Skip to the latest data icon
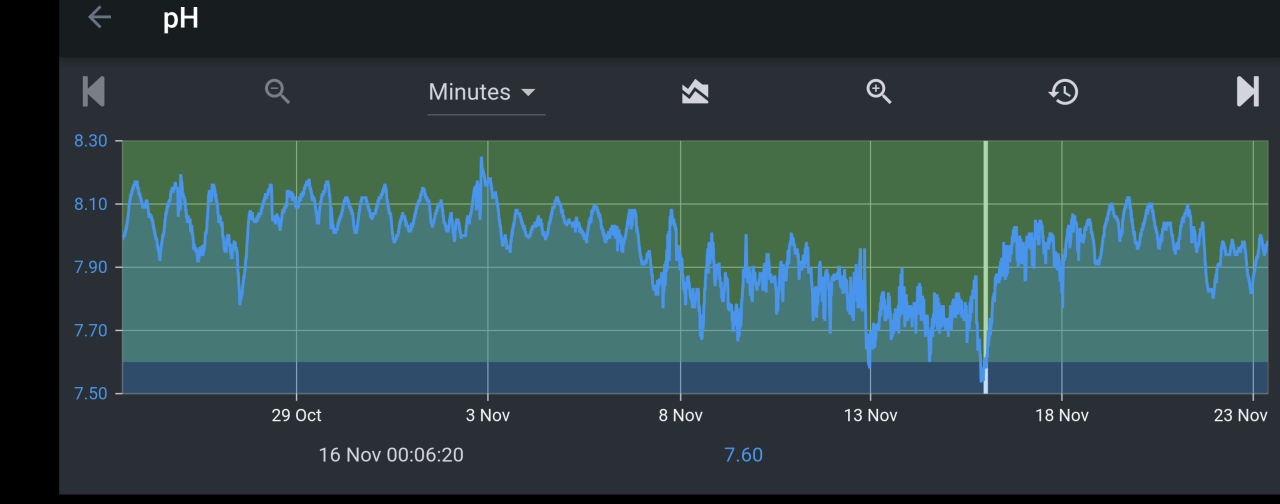Image resolution: width=1280 pixels, height=504 pixels. [1247, 92]
